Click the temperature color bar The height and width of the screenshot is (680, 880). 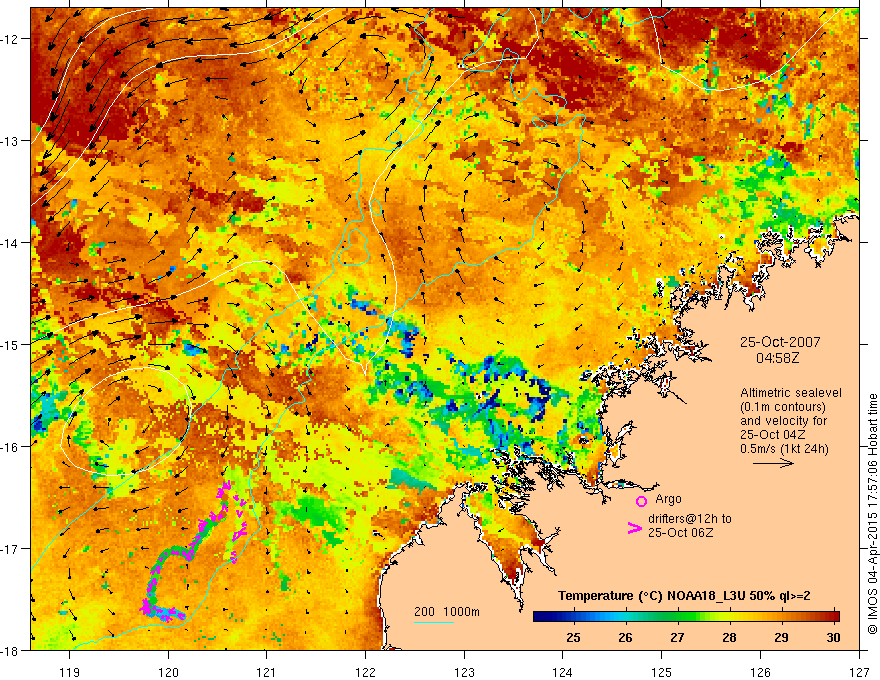[x=686, y=617]
